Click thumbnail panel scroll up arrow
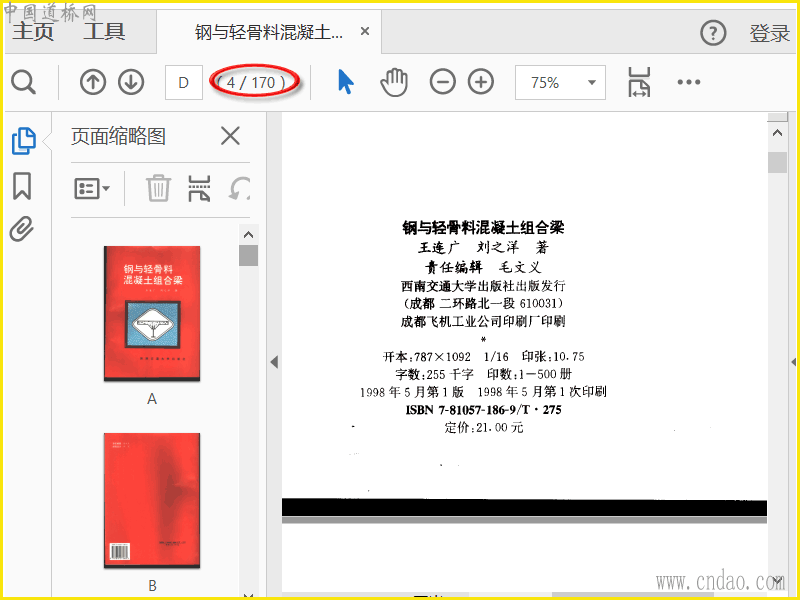Viewport: 800px width, 600px height. click(x=248, y=235)
